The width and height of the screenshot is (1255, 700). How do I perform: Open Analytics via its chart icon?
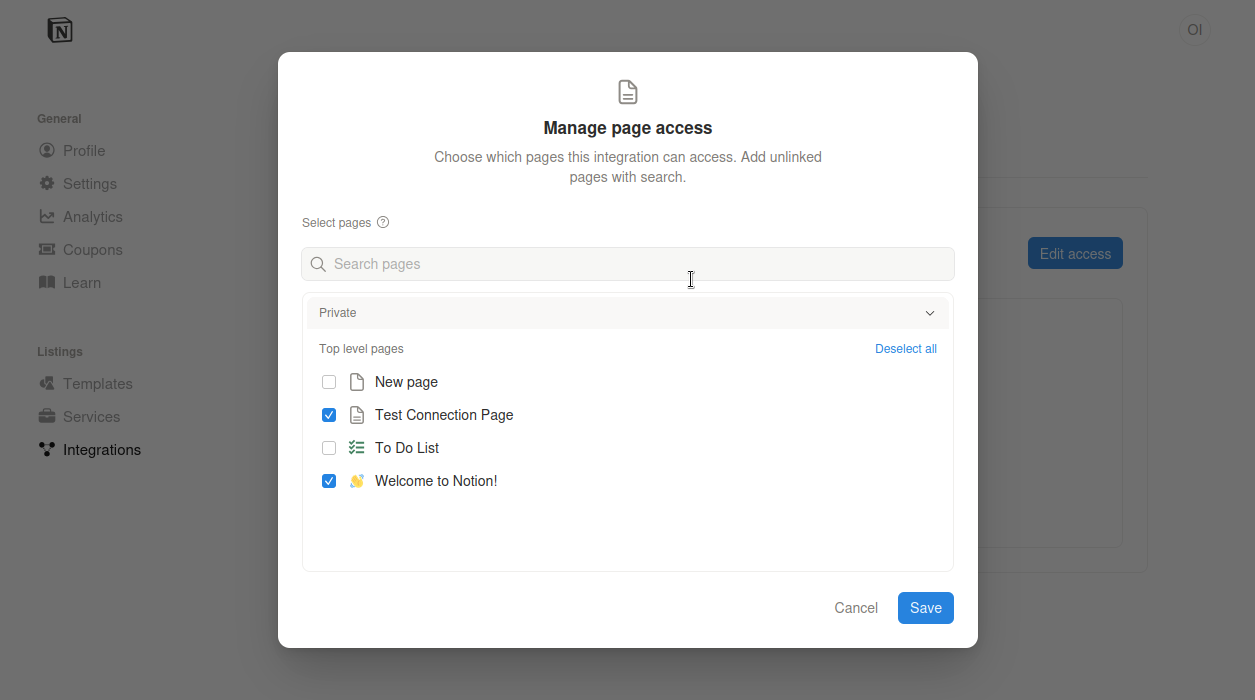coord(46,216)
